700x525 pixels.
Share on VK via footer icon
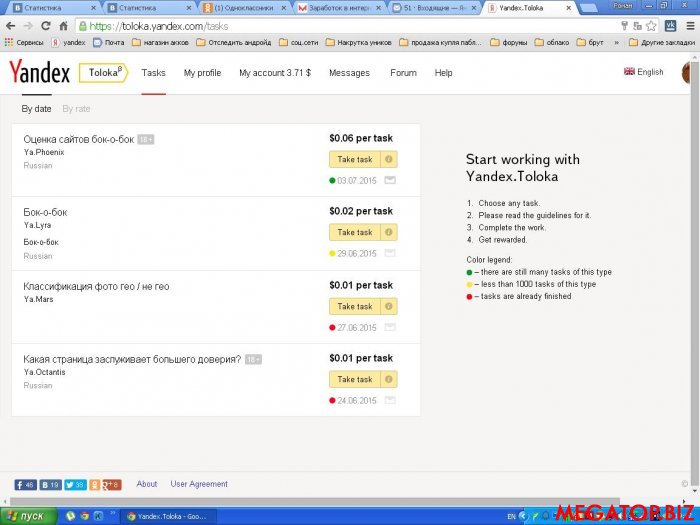tap(50, 484)
